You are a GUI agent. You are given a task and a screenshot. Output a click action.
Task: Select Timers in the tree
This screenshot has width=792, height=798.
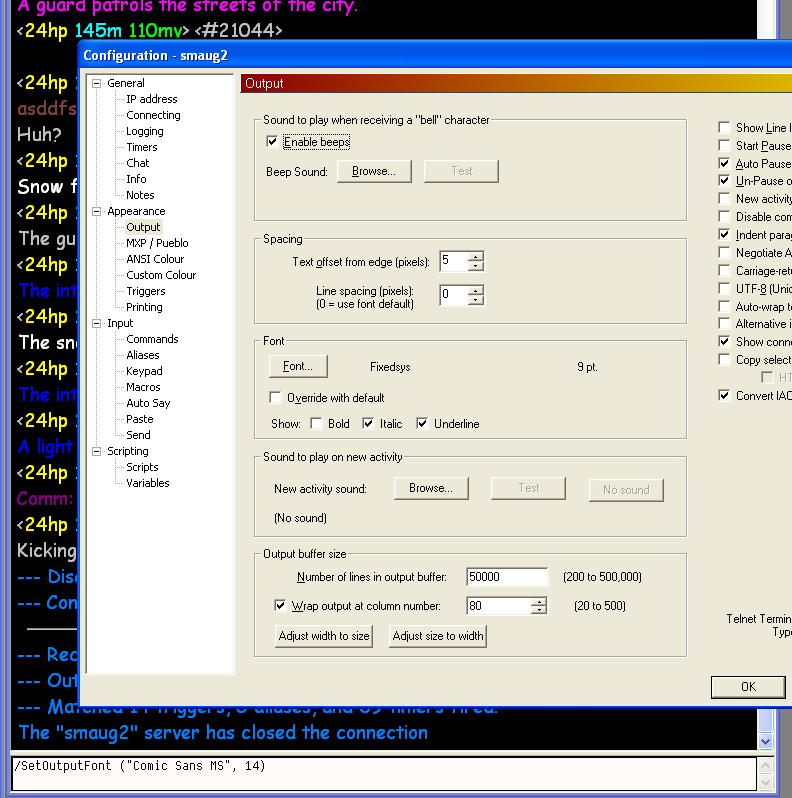tap(142, 147)
